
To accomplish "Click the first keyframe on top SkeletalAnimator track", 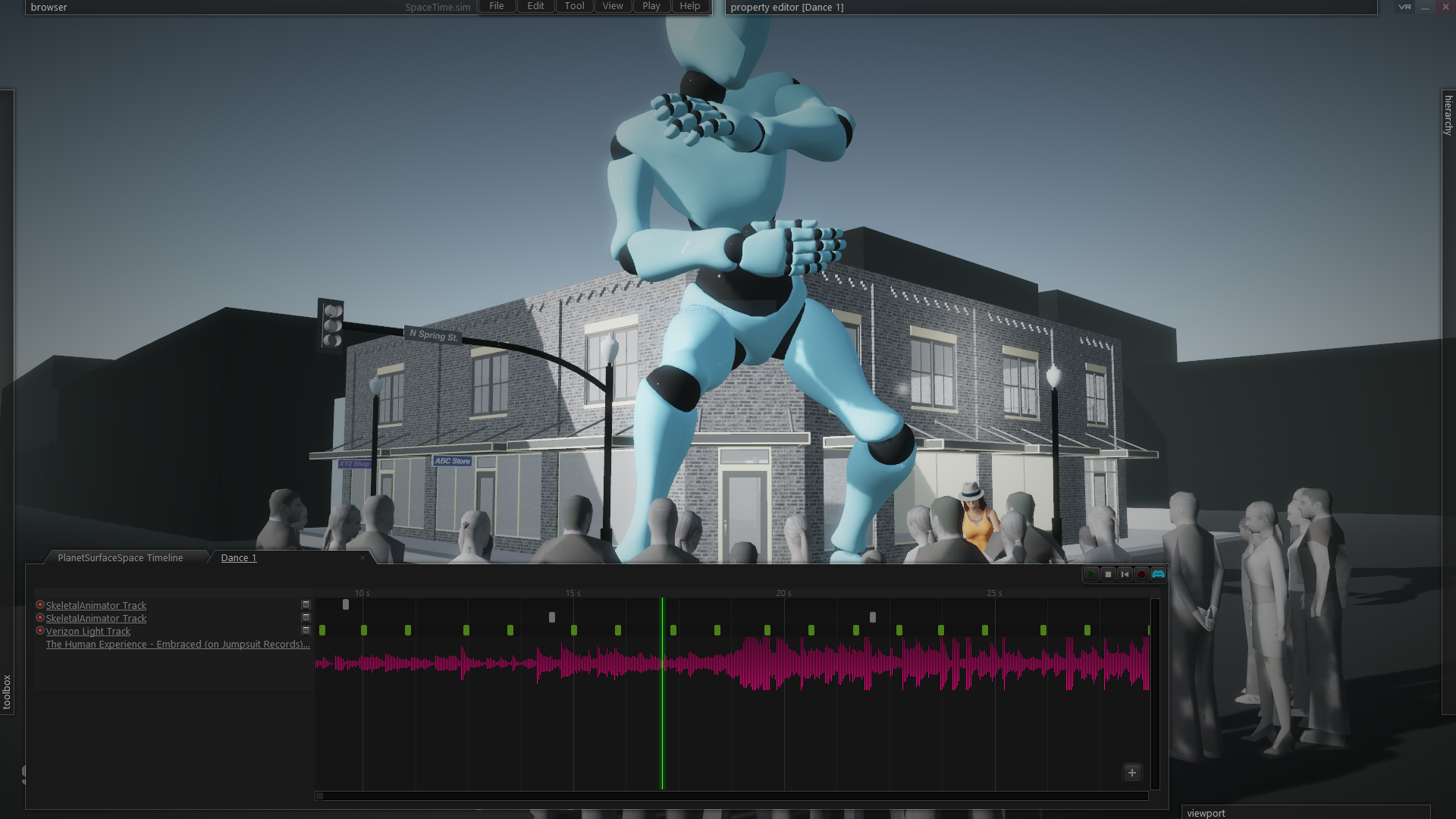I will pyautogui.click(x=346, y=605).
